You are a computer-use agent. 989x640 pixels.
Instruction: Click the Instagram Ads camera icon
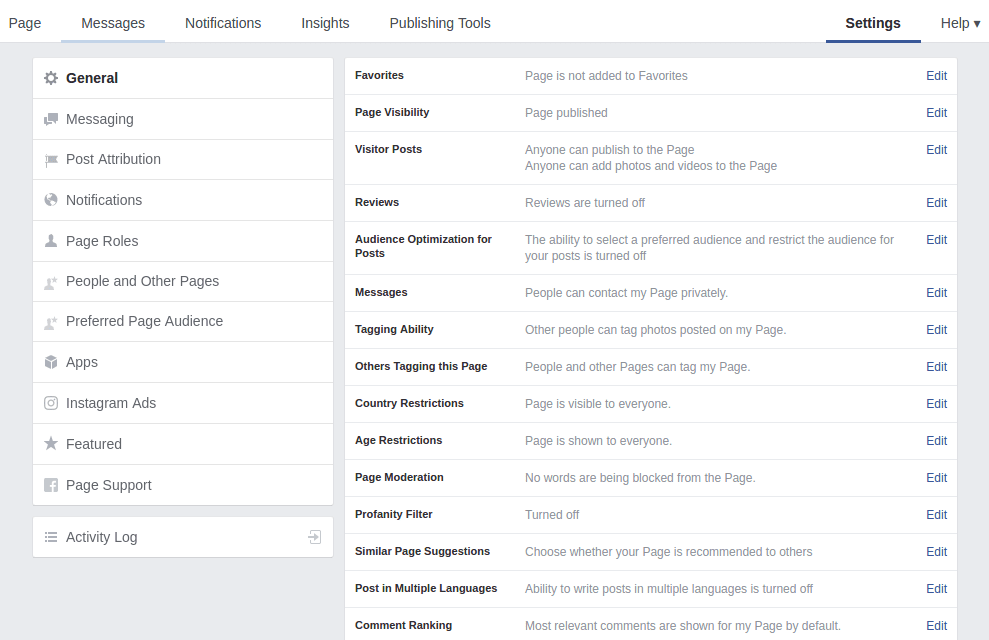click(51, 403)
